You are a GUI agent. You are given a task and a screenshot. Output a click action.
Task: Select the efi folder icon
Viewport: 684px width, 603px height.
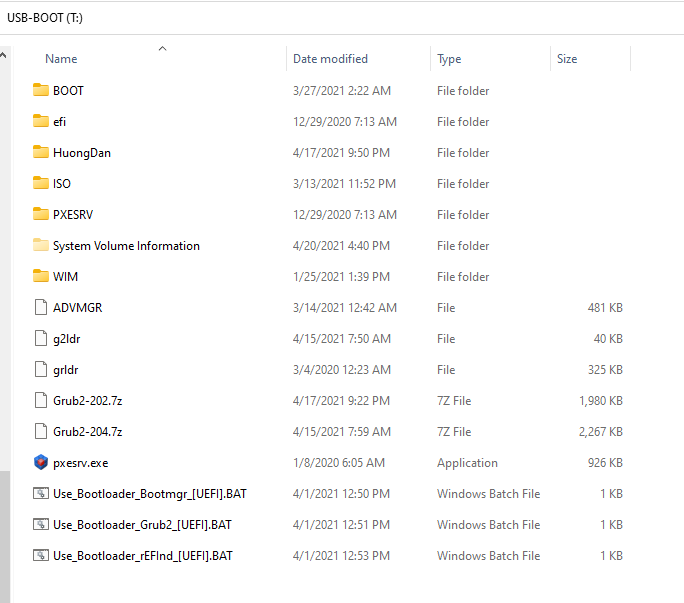pos(41,121)
